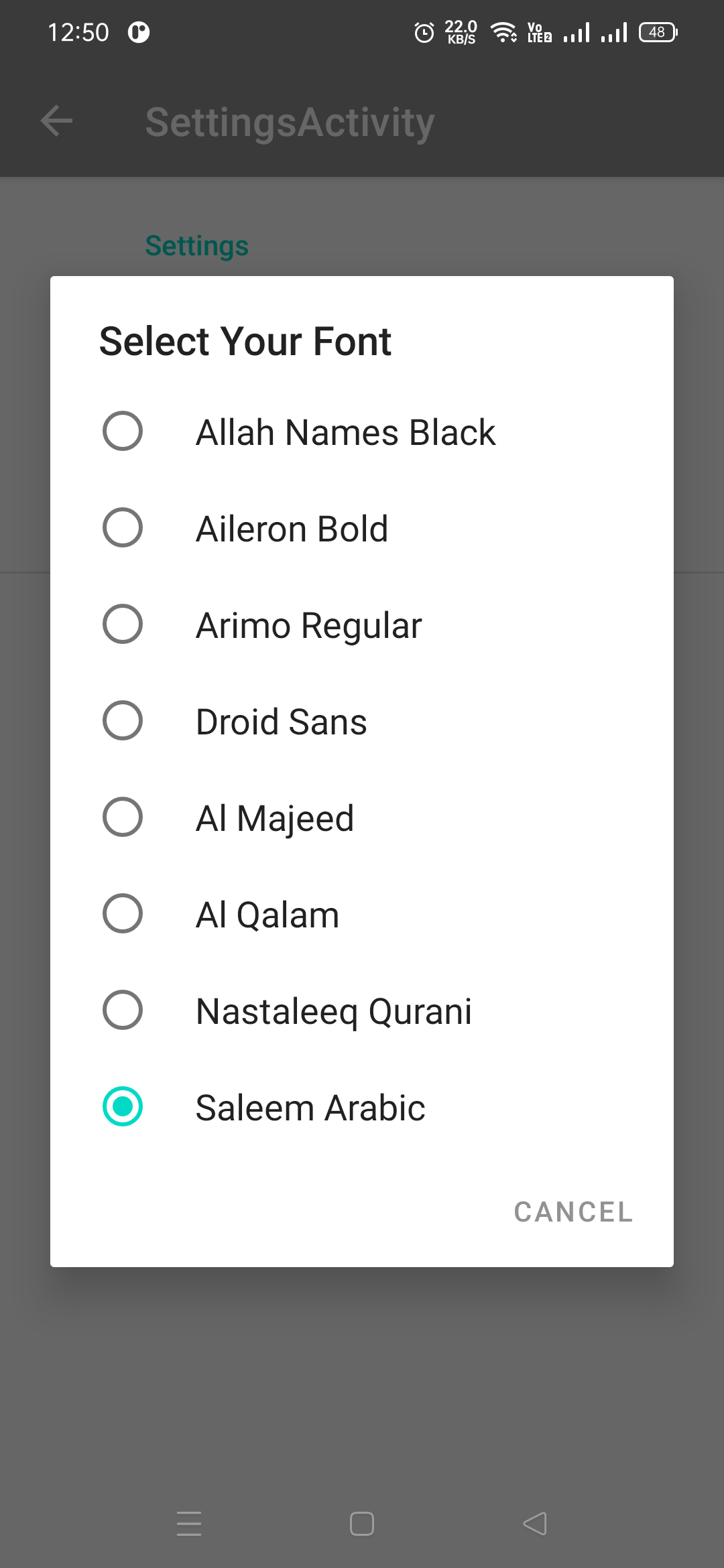
Task: Tap the Select Your Font dialog title
Action: click(245, 341)
